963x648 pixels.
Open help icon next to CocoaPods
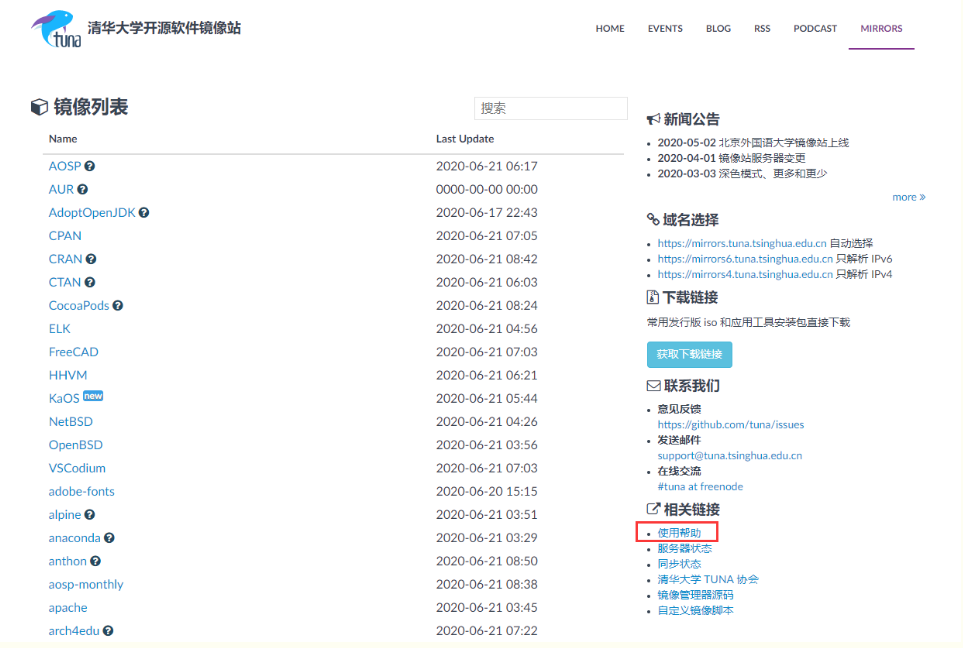(x=118, y=305)
